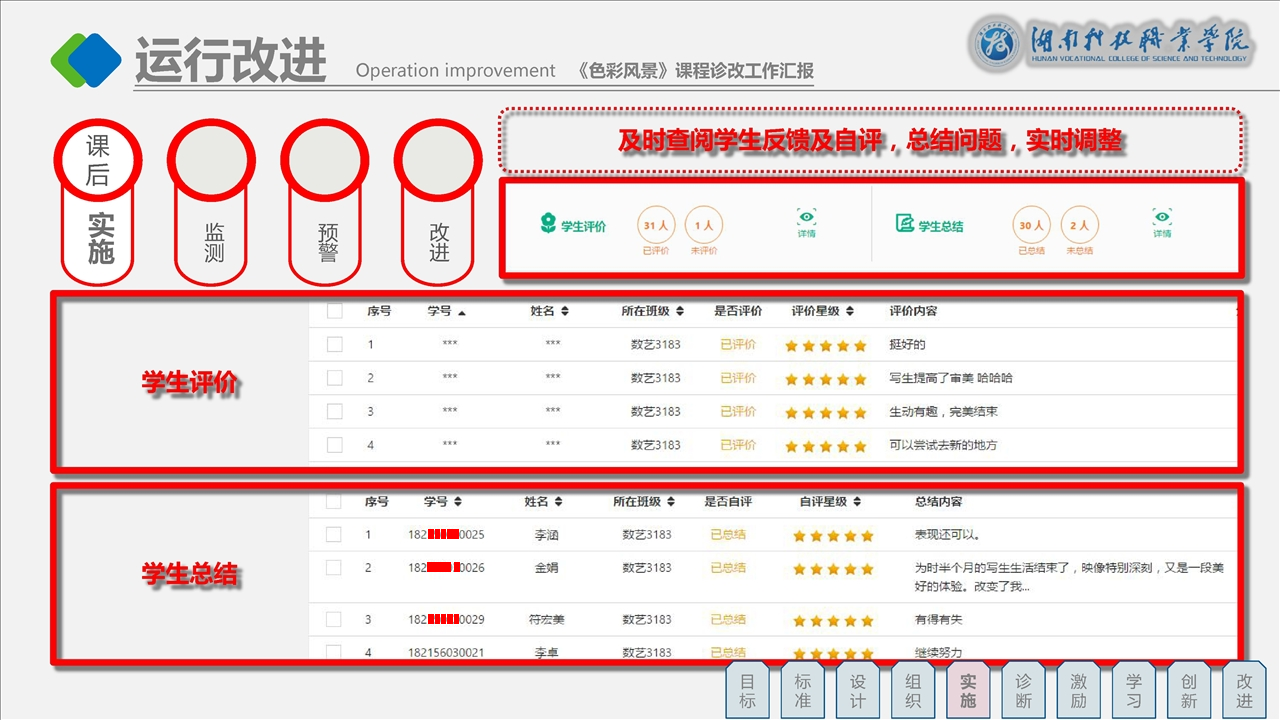Click the green 学生评价 flower icon
This screenshot has width=1280, height=720.
coord(547,225)
